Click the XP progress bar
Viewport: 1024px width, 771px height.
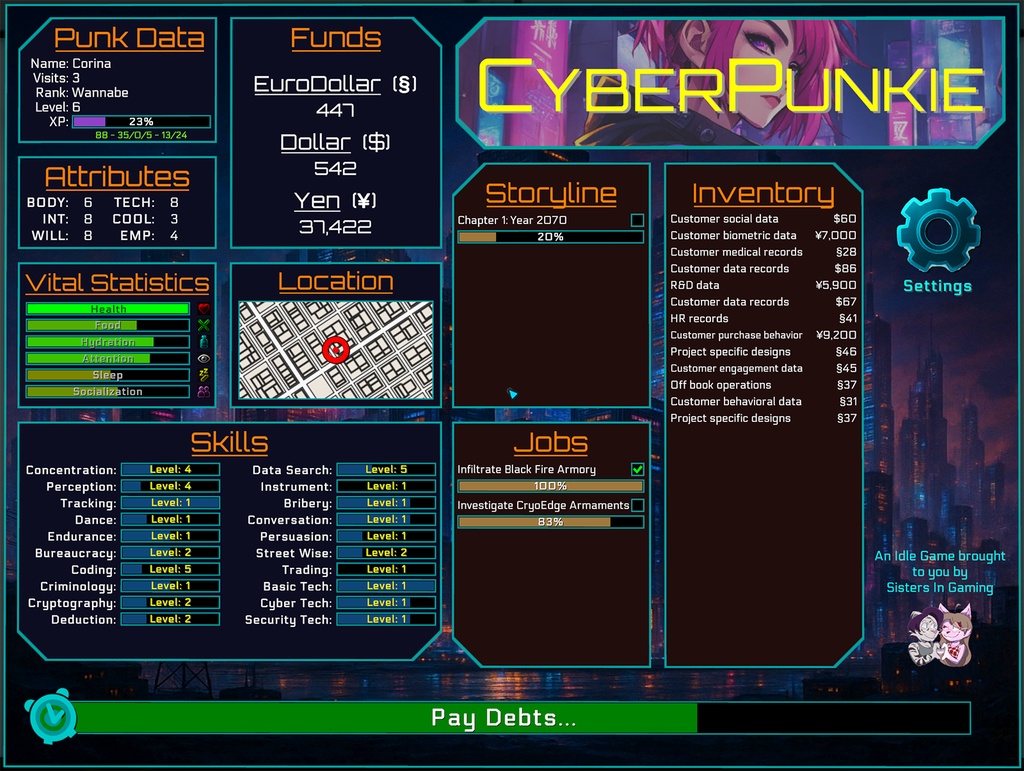tap(139, 120)
